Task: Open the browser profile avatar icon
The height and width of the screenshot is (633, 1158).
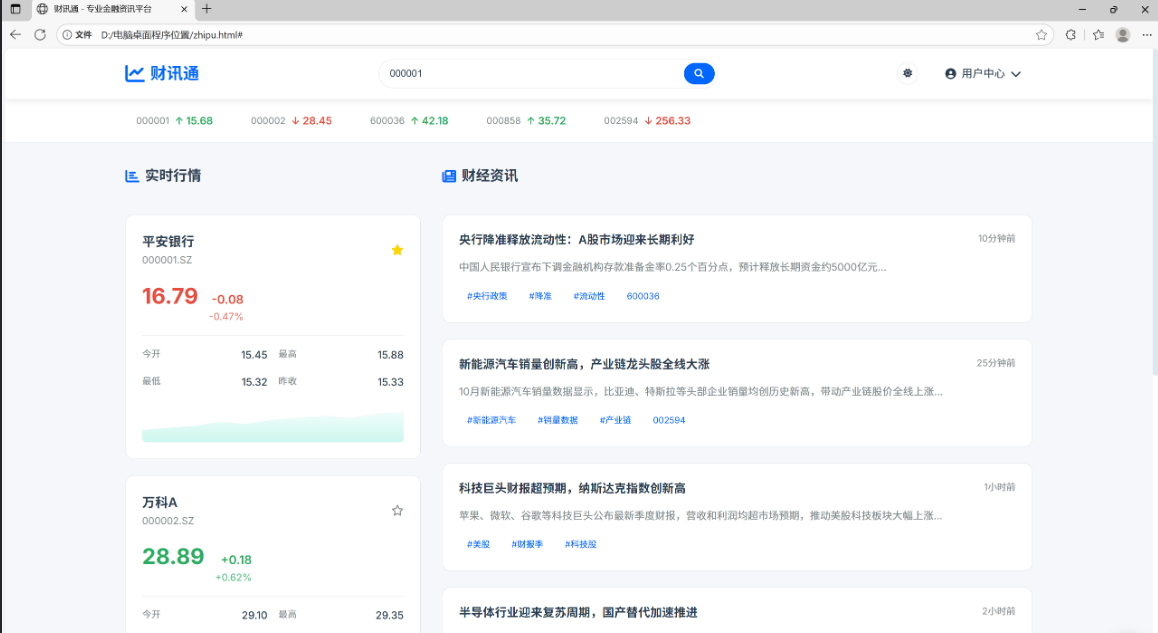Action: point(1123,34)
